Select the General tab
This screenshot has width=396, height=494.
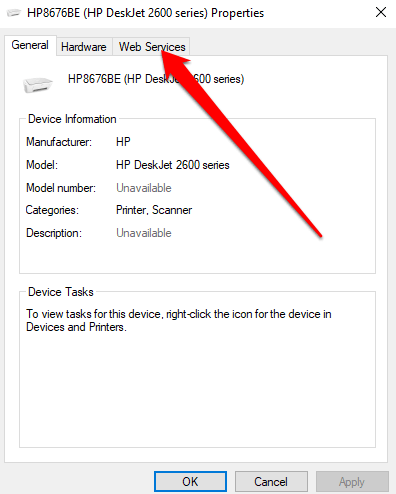(x=30, y=45)
